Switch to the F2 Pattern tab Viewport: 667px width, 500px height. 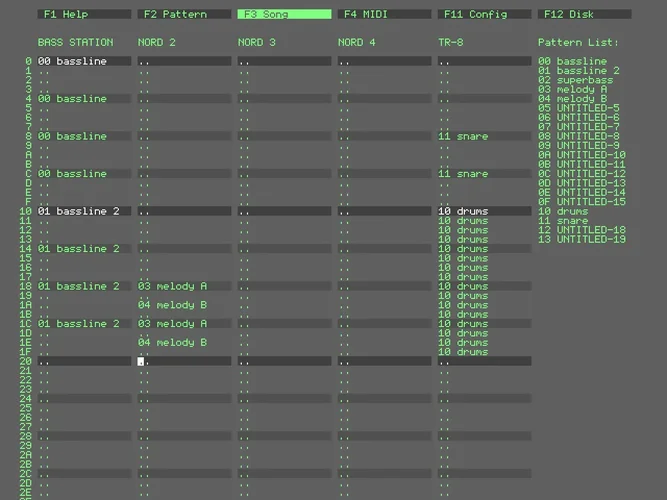pyautogui.click(x=184, y=14)
